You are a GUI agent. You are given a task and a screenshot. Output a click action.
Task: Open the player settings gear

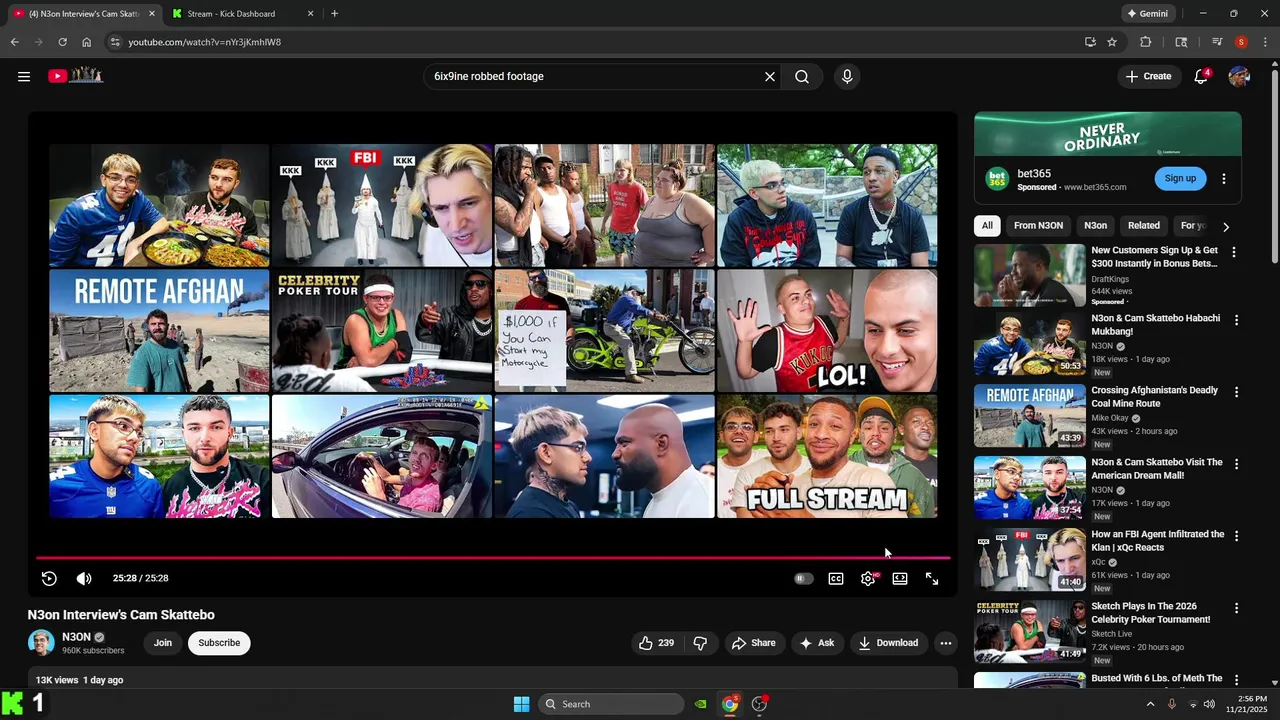click(868, 578)
